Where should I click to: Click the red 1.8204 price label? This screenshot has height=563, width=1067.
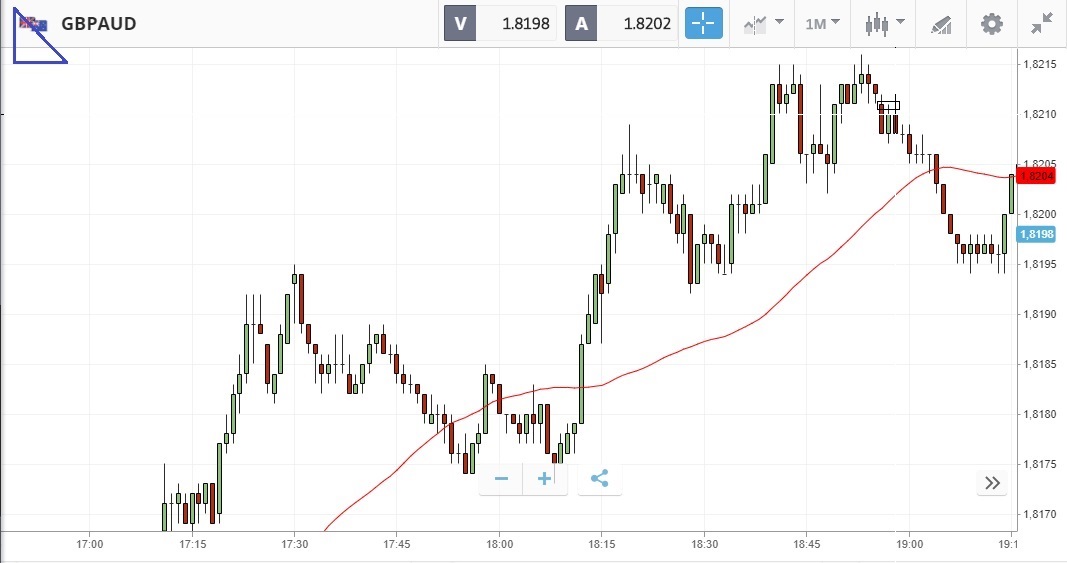1035,176
